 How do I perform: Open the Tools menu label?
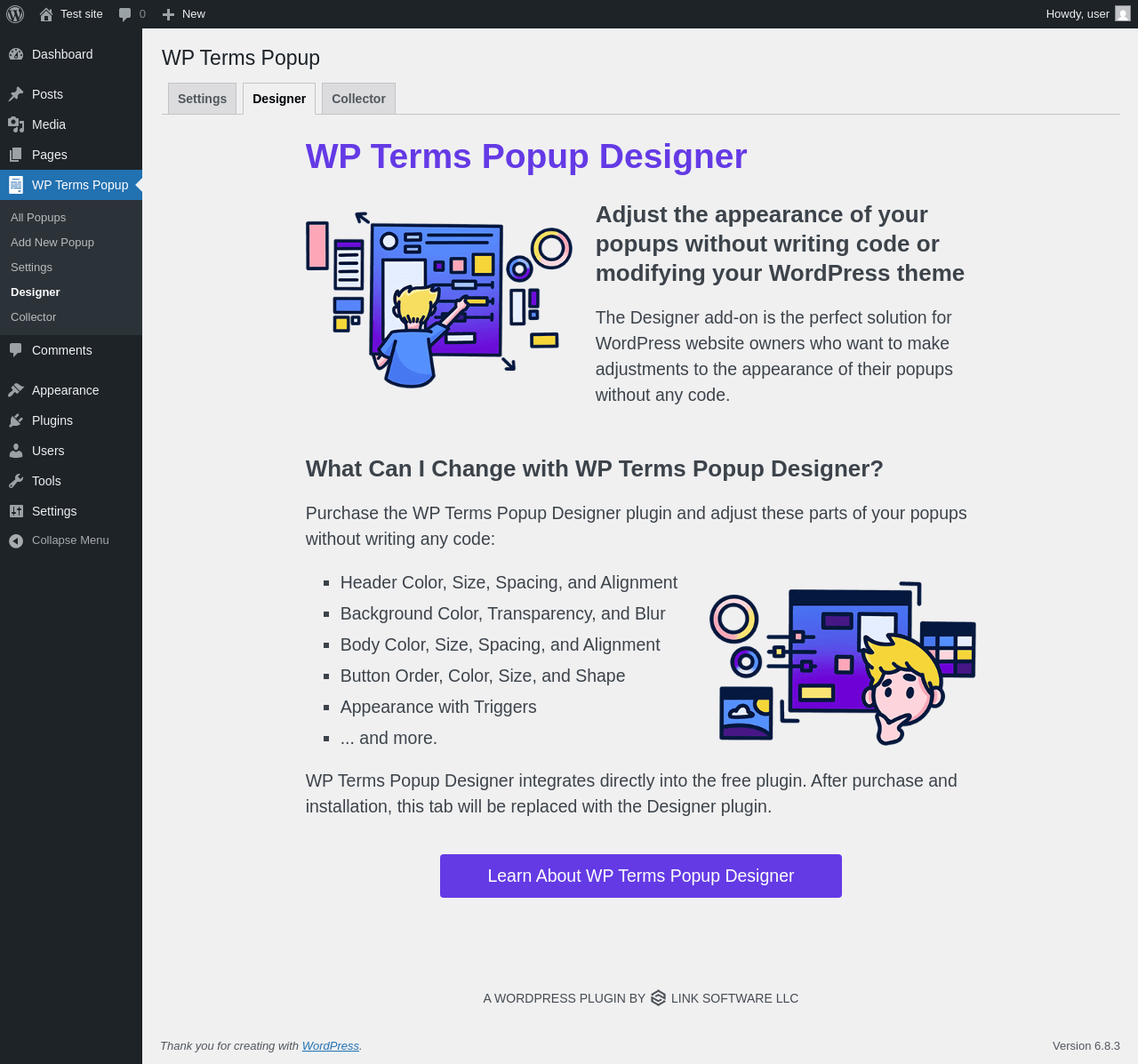point(46,481)
